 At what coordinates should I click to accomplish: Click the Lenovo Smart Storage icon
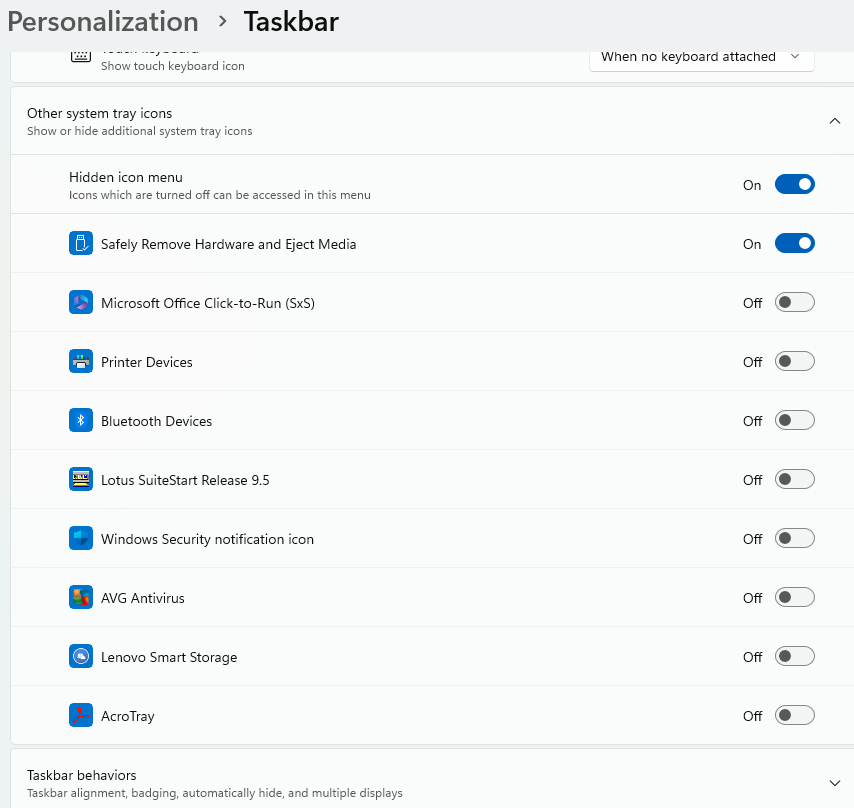[81, 656]
